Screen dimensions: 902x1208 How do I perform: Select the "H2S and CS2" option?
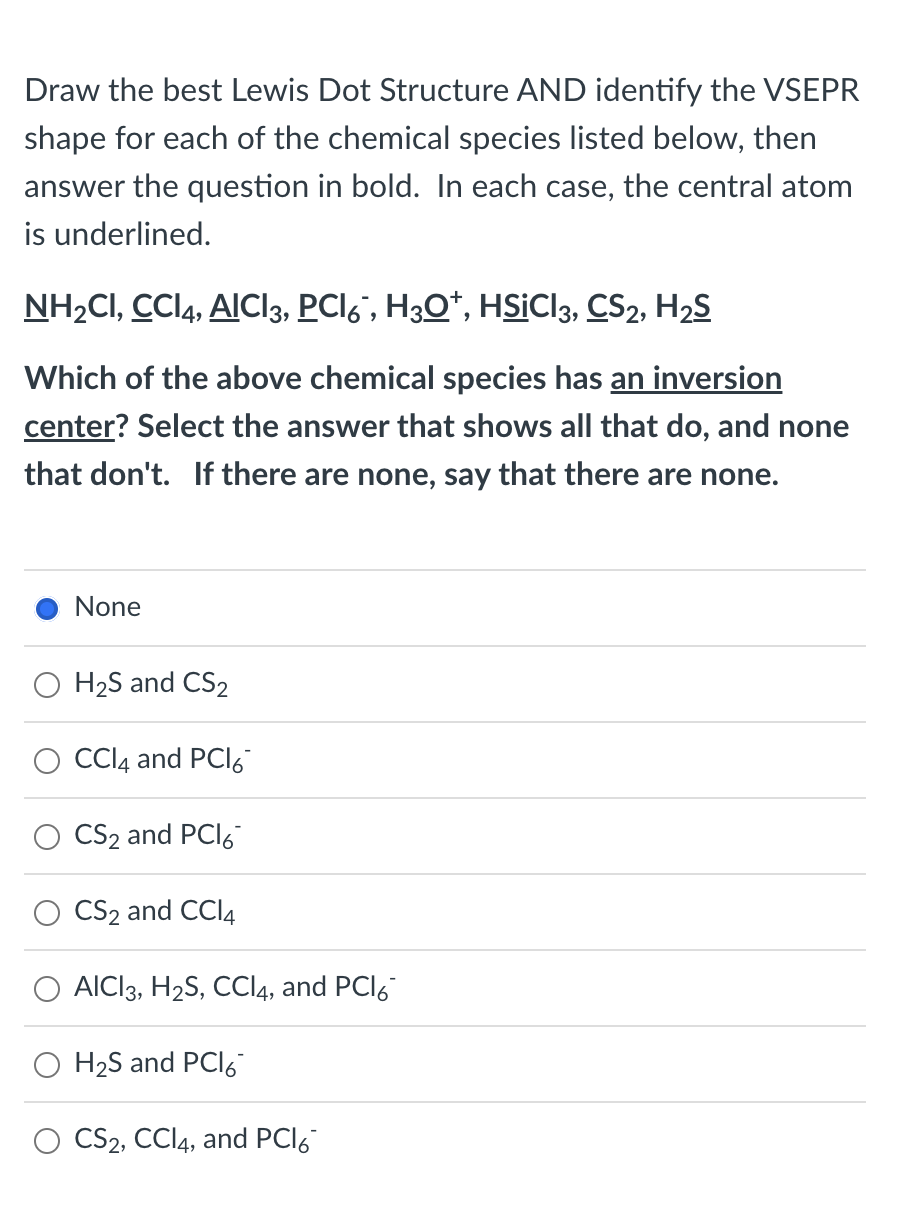47,684
